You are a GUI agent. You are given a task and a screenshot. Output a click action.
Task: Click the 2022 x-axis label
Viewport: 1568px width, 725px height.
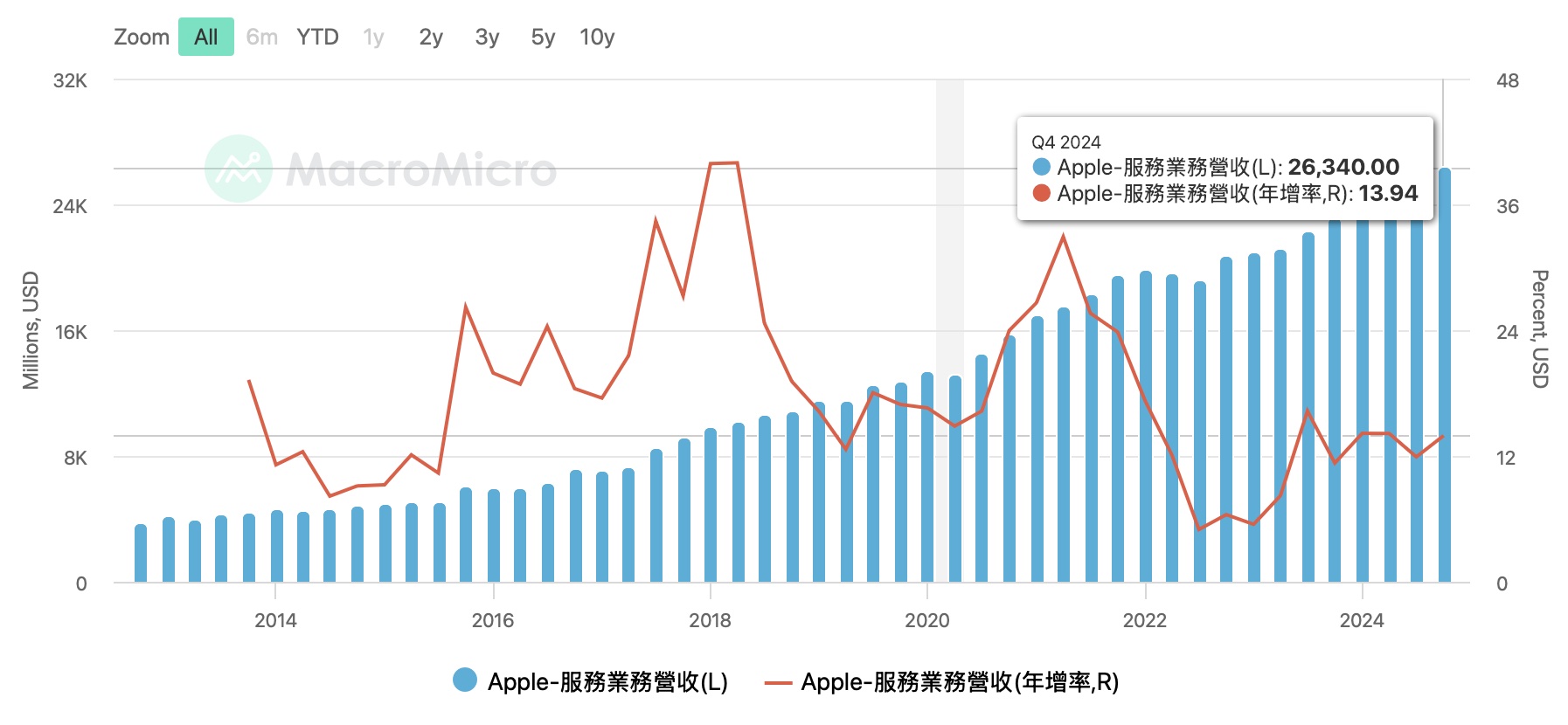(x=1145, y=620)
